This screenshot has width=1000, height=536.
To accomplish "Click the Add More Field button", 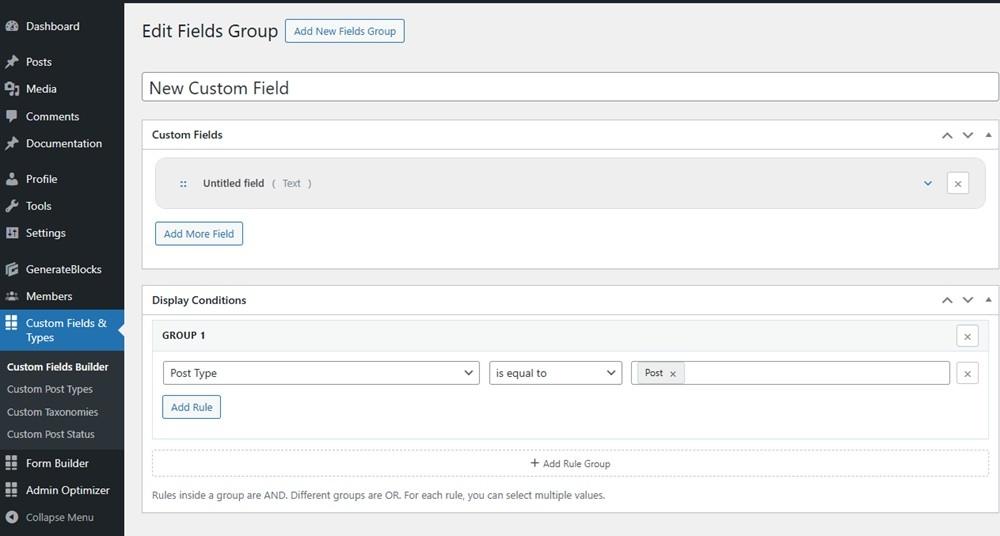I will point(199,234).
